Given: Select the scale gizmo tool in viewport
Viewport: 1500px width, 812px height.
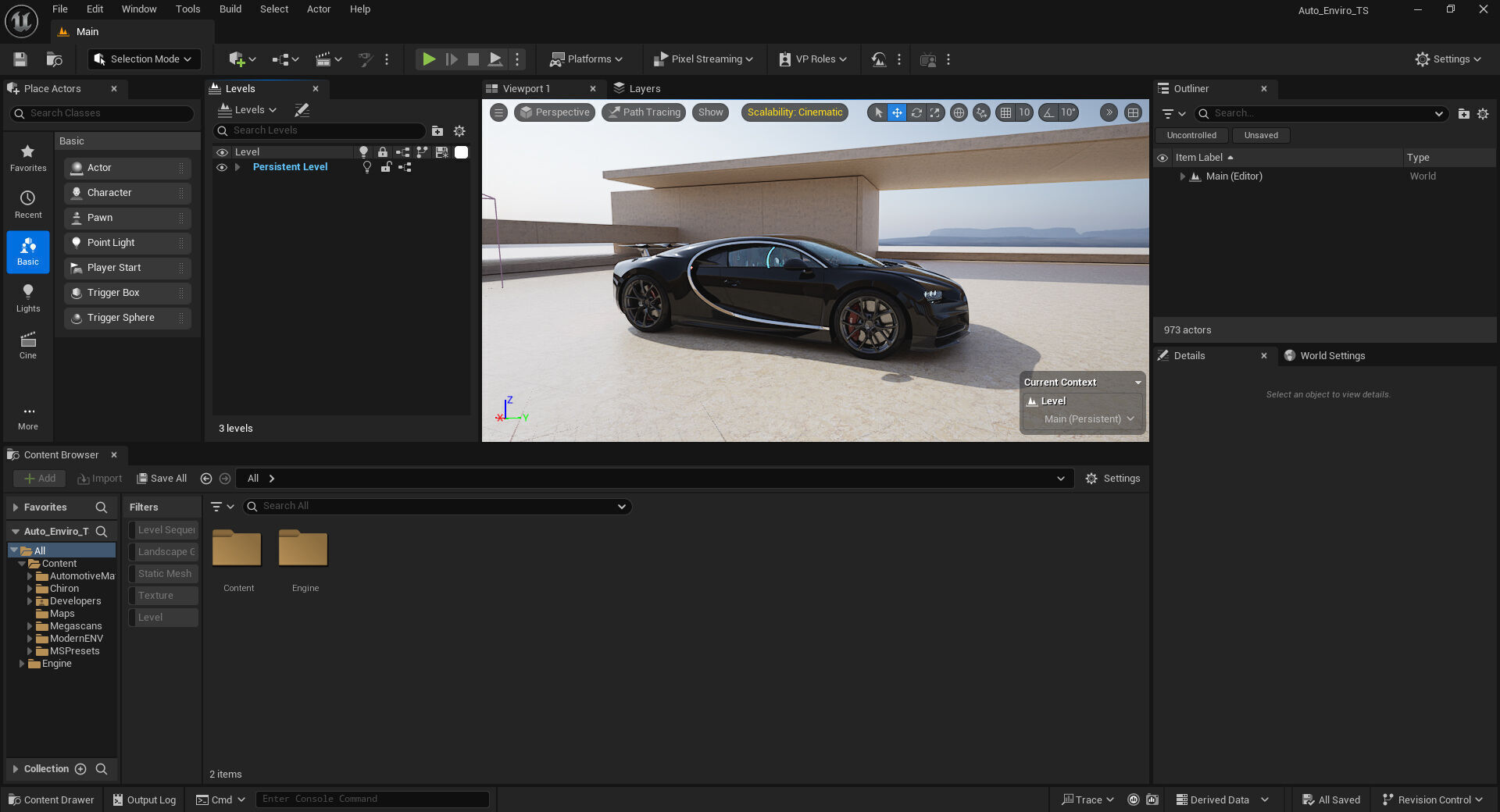Looking at the screenshot, I should click(x=935, y=112).
